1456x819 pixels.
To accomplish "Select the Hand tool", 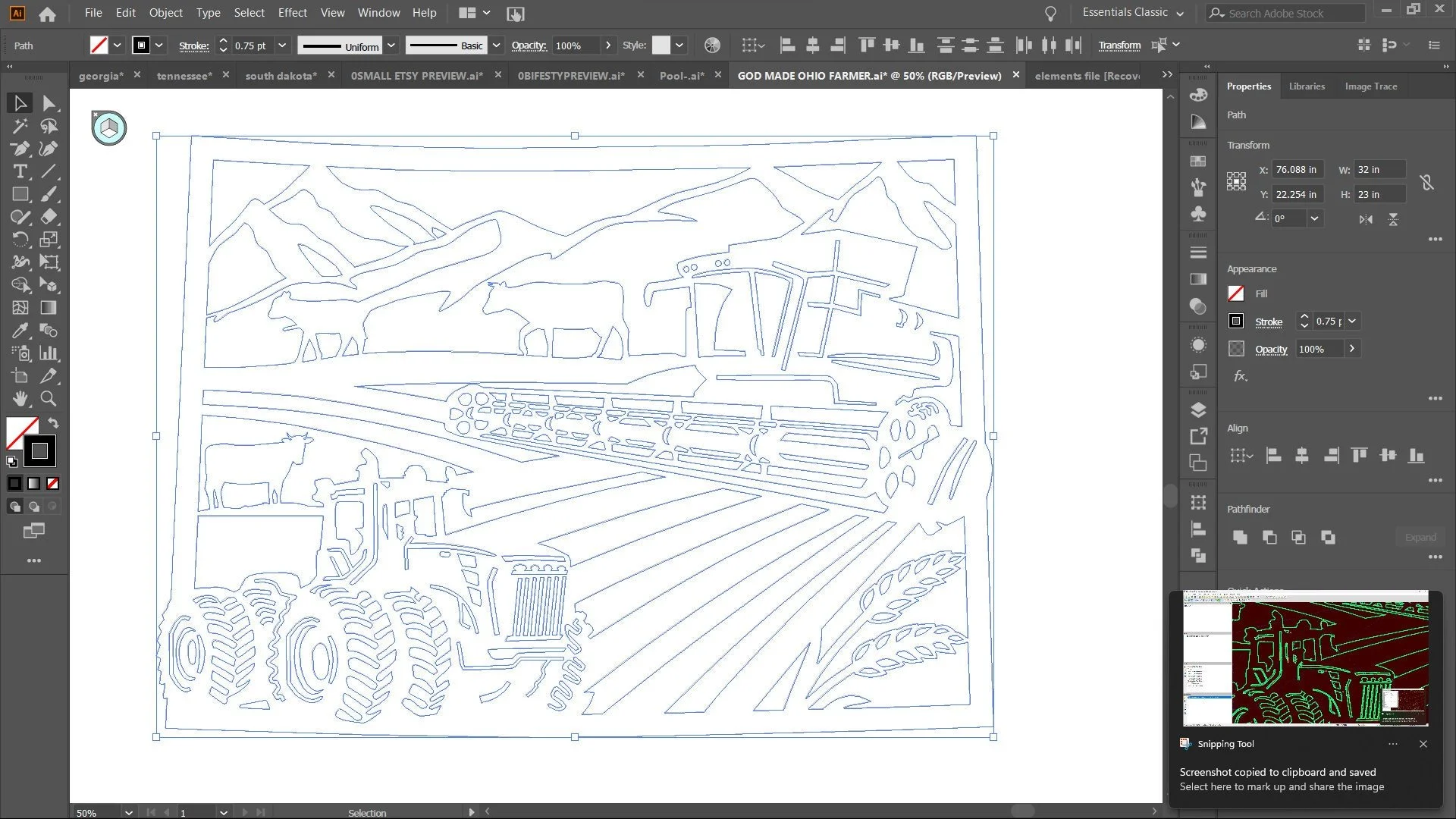I will pyautogui.click(x=20, y=398).
